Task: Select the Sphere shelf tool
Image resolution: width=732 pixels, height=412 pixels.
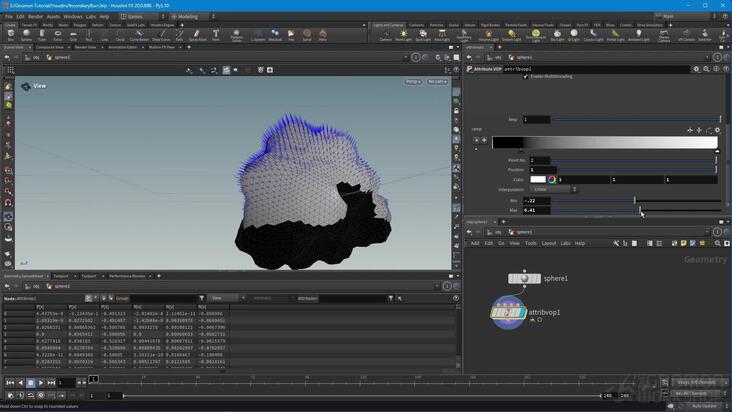Action: [x=26, y=35]
